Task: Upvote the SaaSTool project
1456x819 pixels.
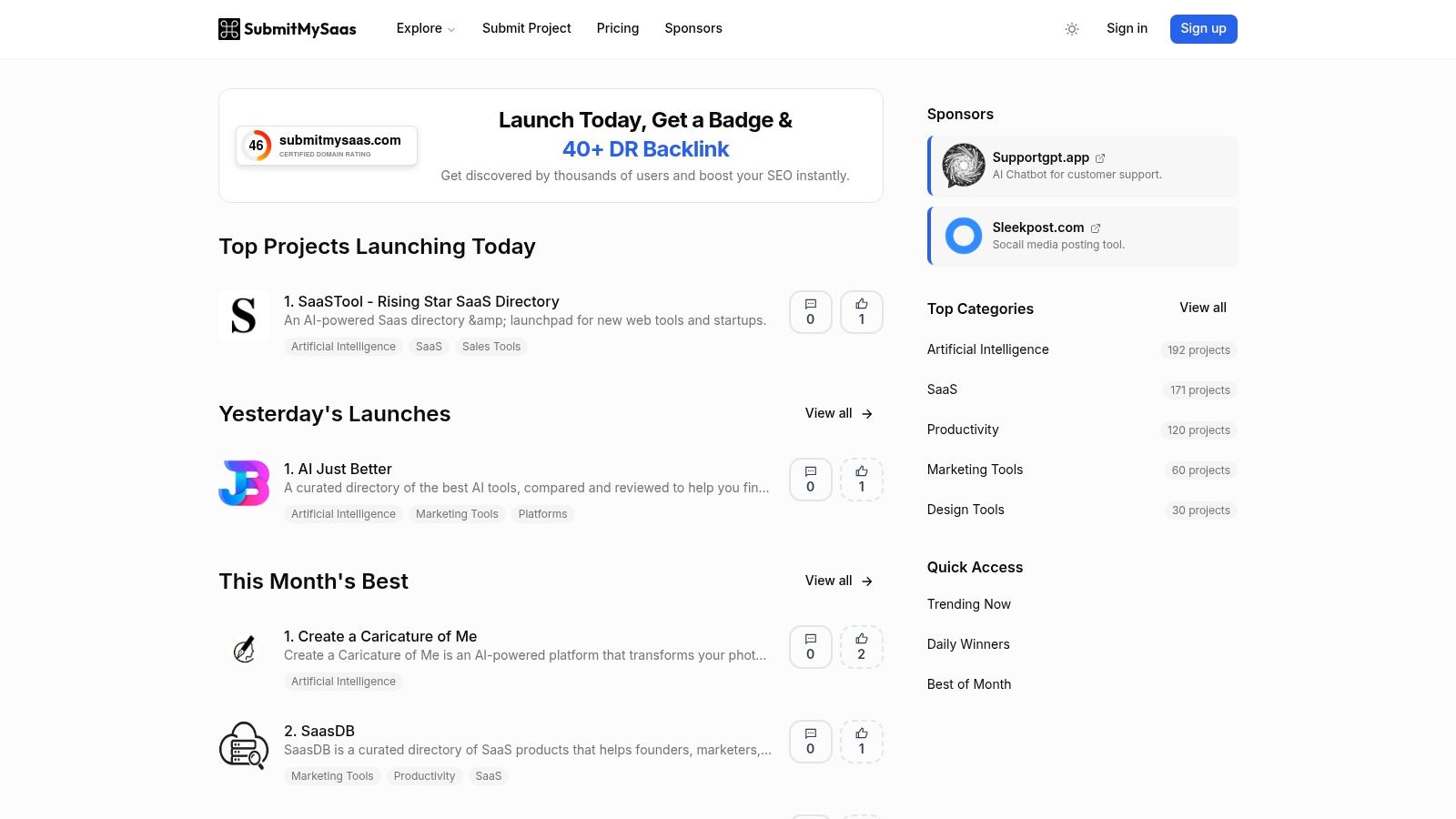Action: [x=861, y=311]
